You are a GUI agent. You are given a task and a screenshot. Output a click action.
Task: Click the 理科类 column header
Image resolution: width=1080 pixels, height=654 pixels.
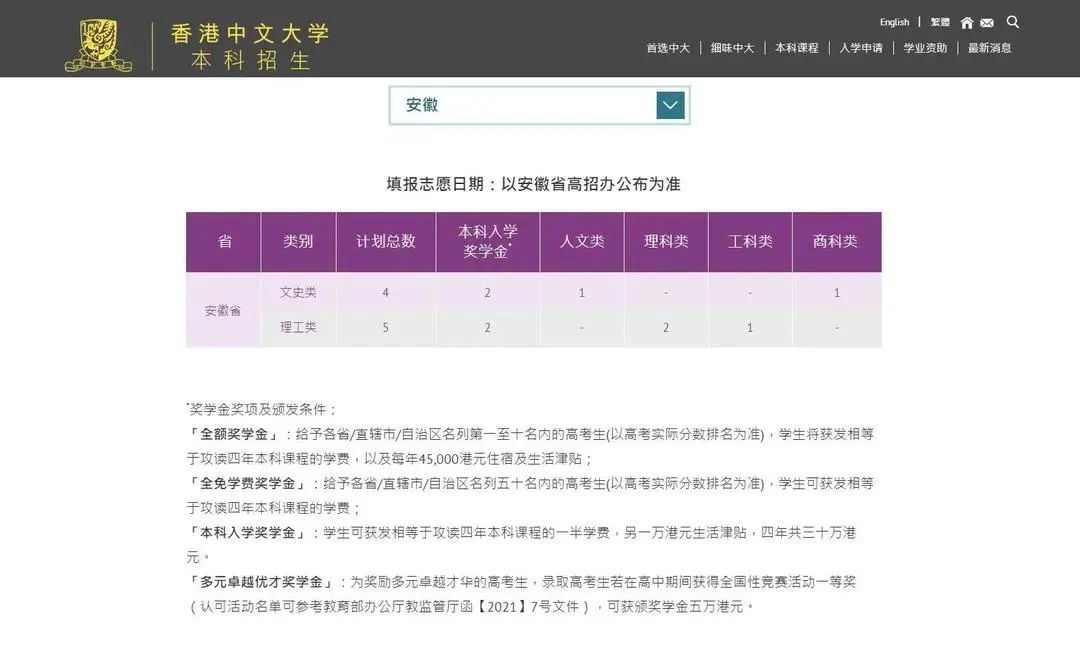666,242
